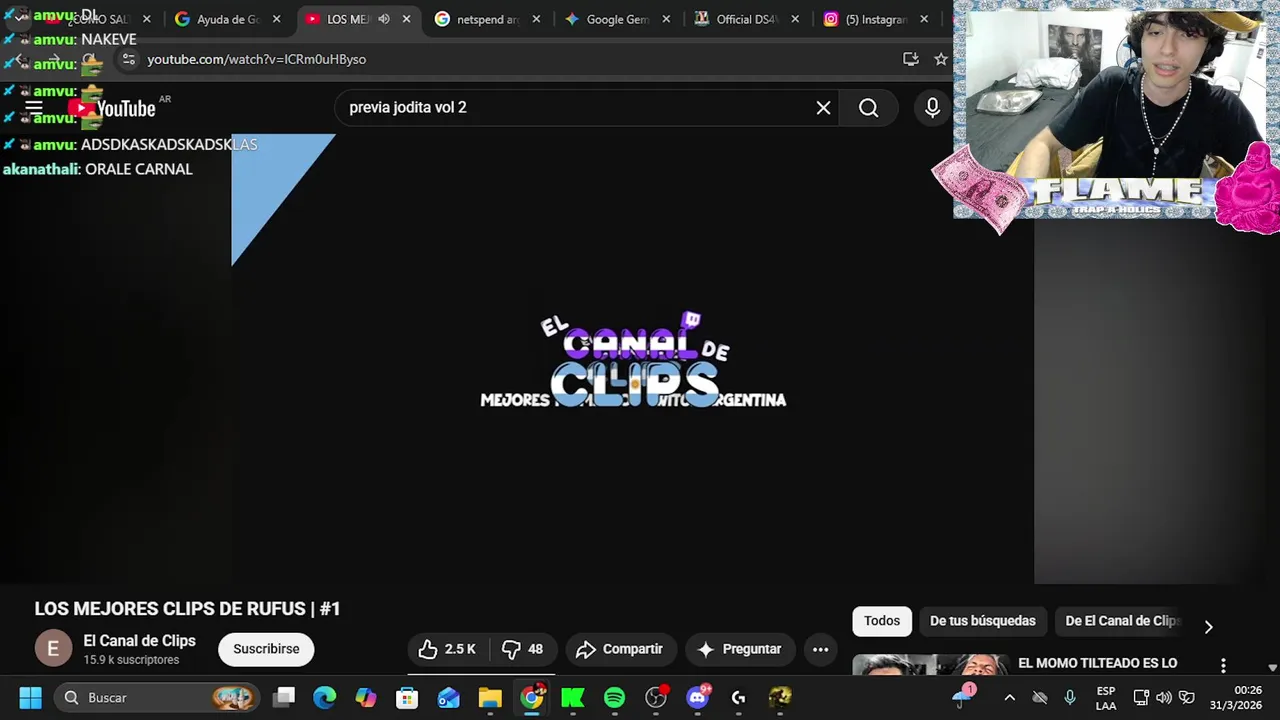This screenshot has width=1280, height=720.
Task: Go to the YouTube home logo
Action: 112,108
